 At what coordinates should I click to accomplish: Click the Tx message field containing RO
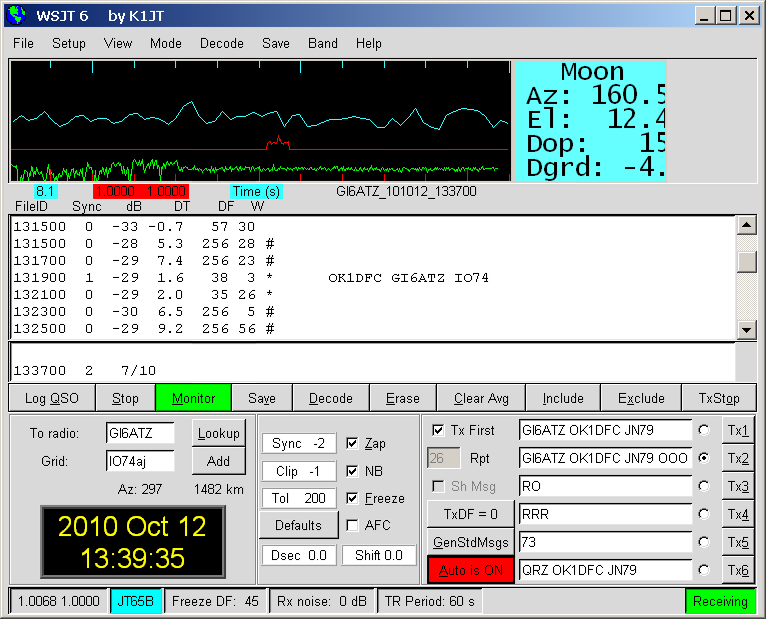(605, 486)
